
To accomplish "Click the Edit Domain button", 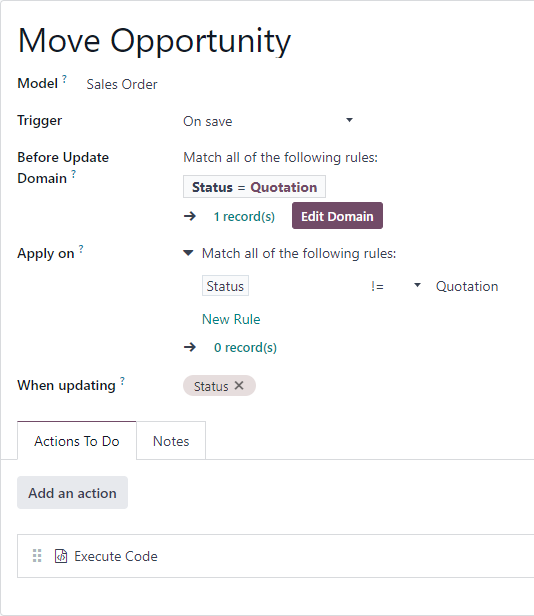I will coord(337,216).
